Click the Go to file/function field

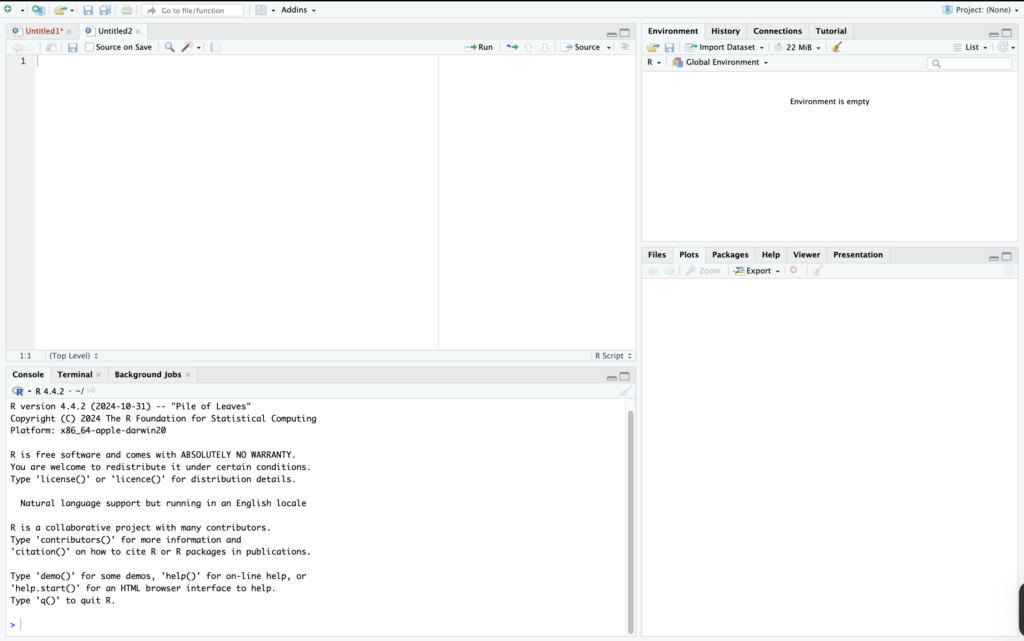193,10
